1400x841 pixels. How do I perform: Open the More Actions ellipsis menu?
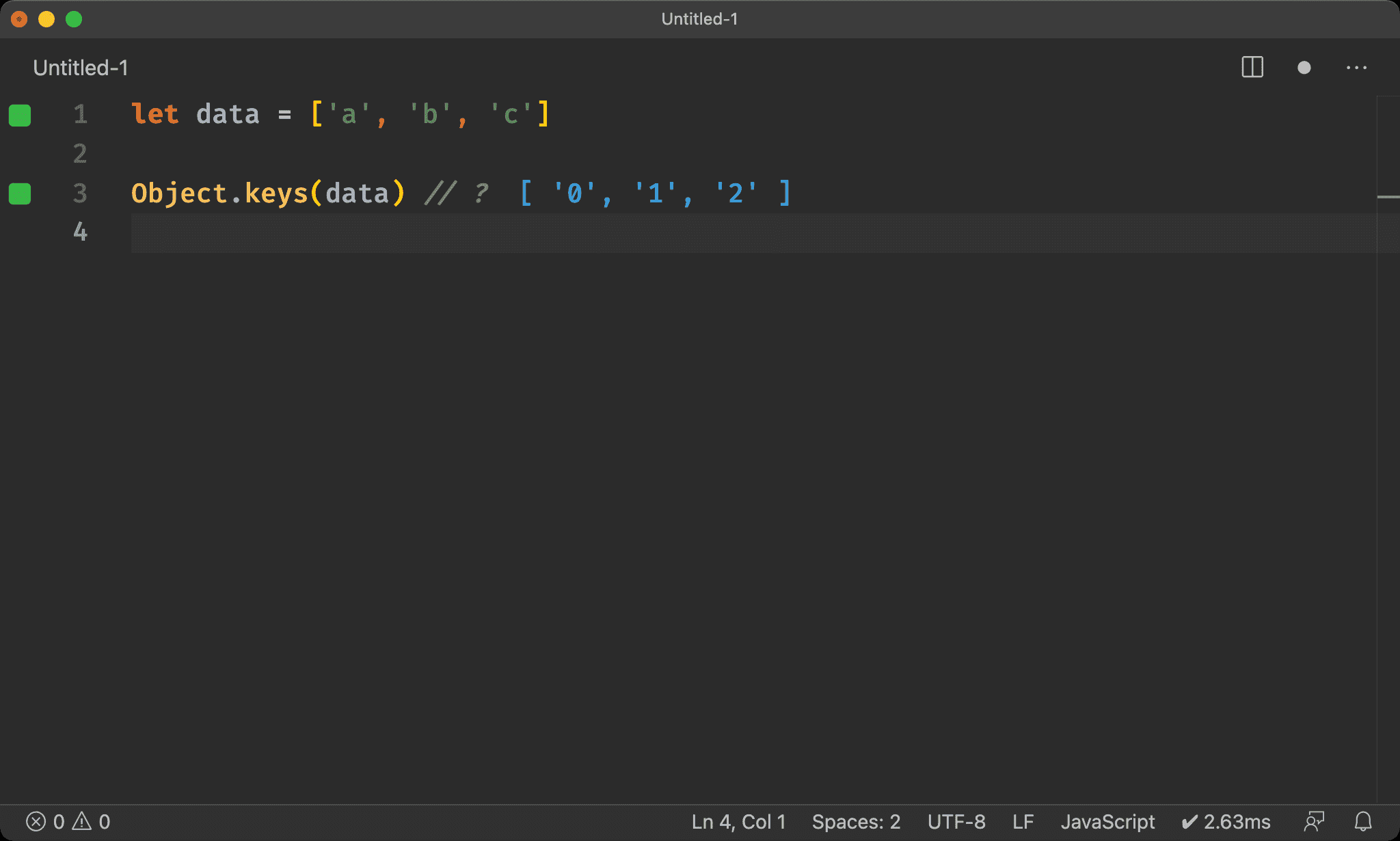[1356, 68]
